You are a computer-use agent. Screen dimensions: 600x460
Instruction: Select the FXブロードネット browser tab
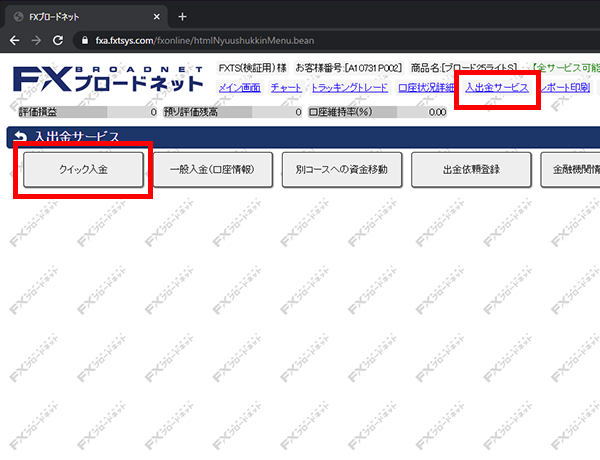point(86,17)
